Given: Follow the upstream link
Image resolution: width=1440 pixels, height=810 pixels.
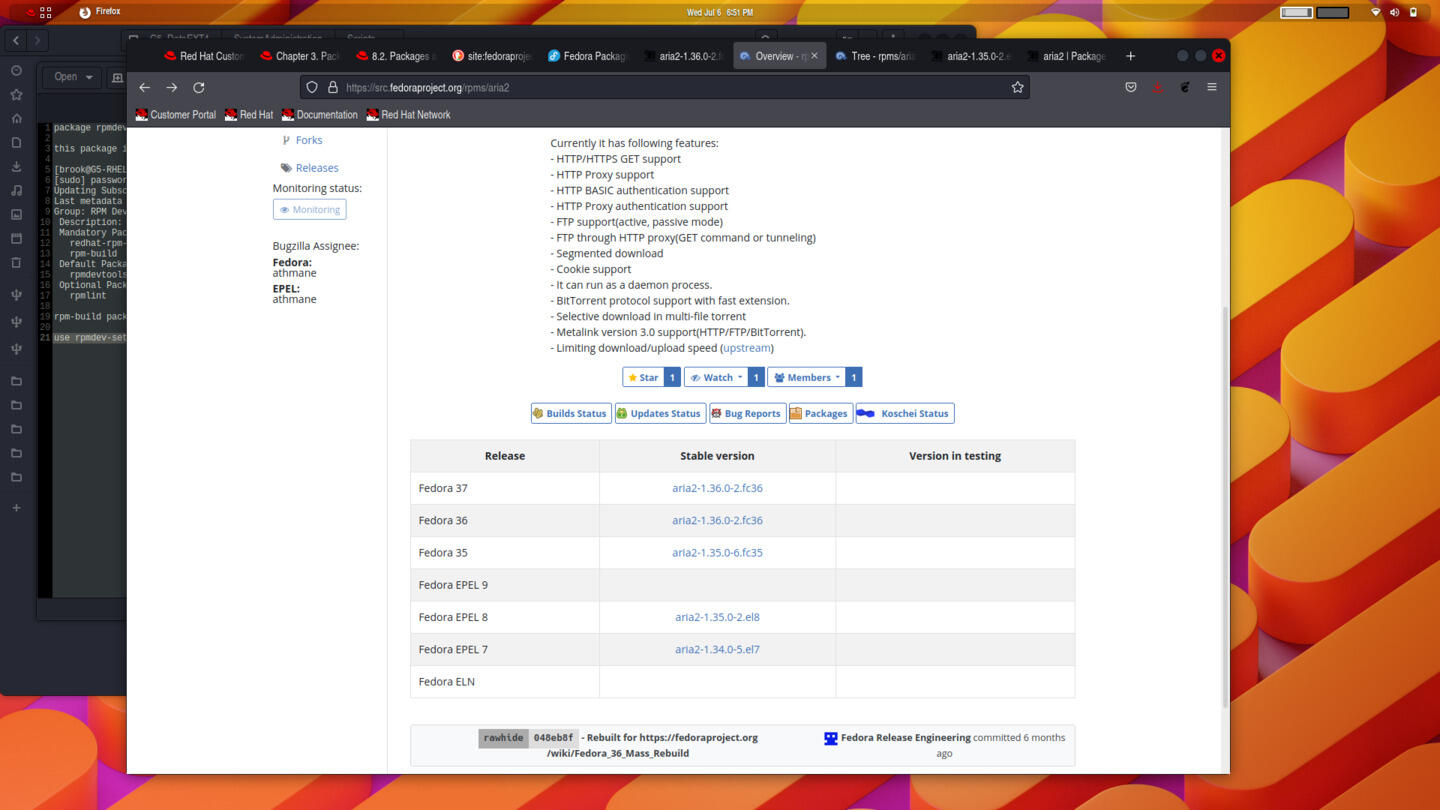Looking at the screenshot, I should pos(747,348).
